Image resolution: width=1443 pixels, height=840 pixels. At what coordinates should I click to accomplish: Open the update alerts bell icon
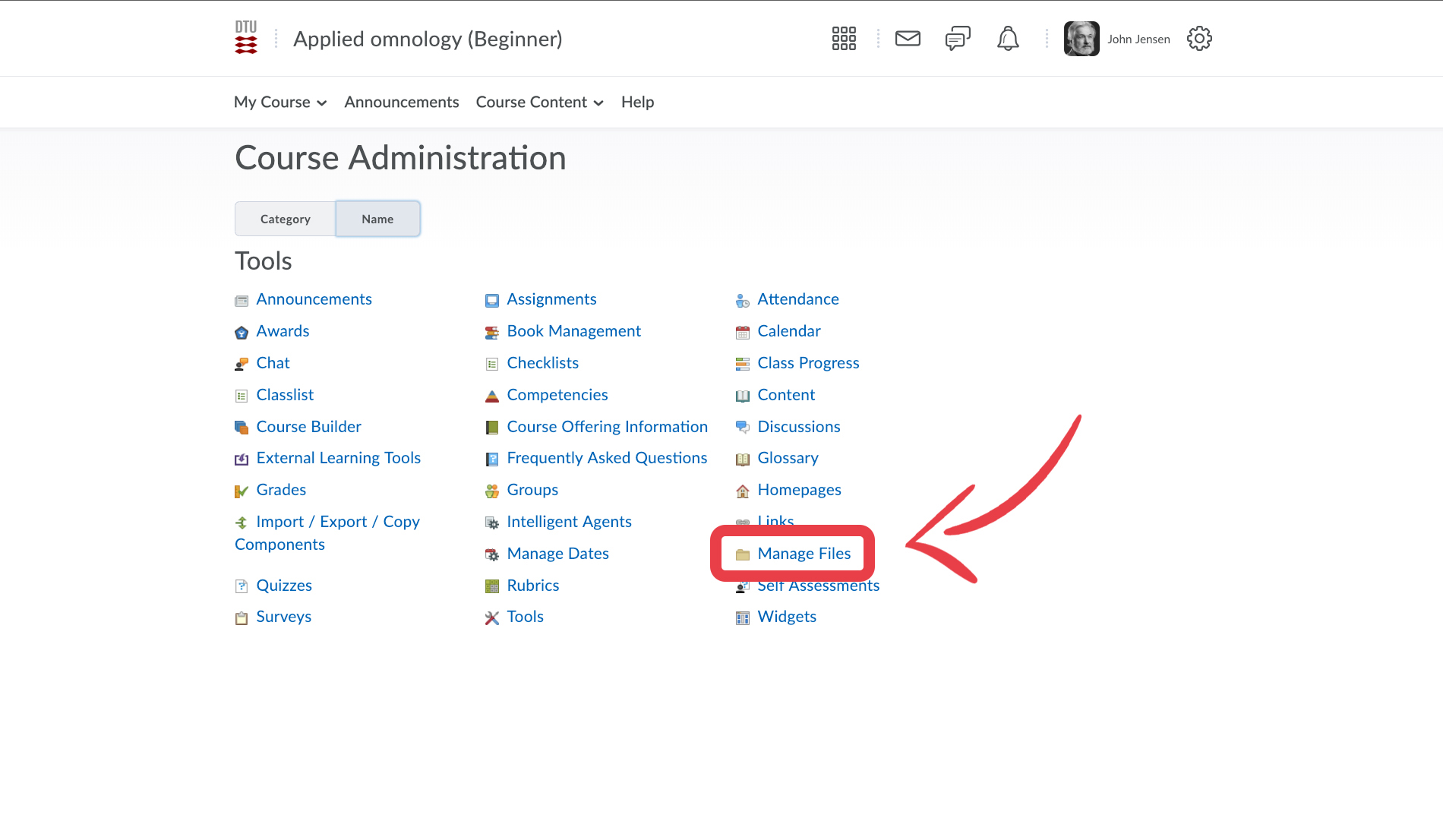[x=1008, y=39]
